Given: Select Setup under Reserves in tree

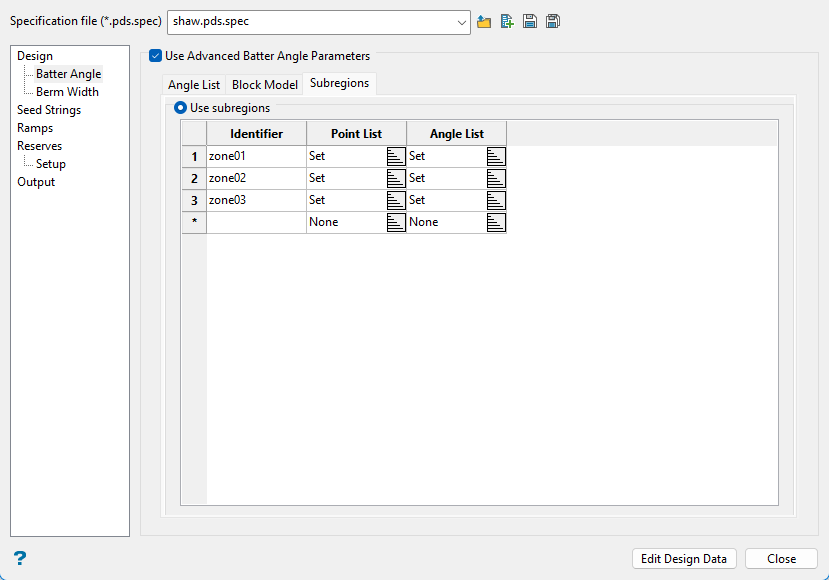Looking at the screenshot, I should 51,164.
